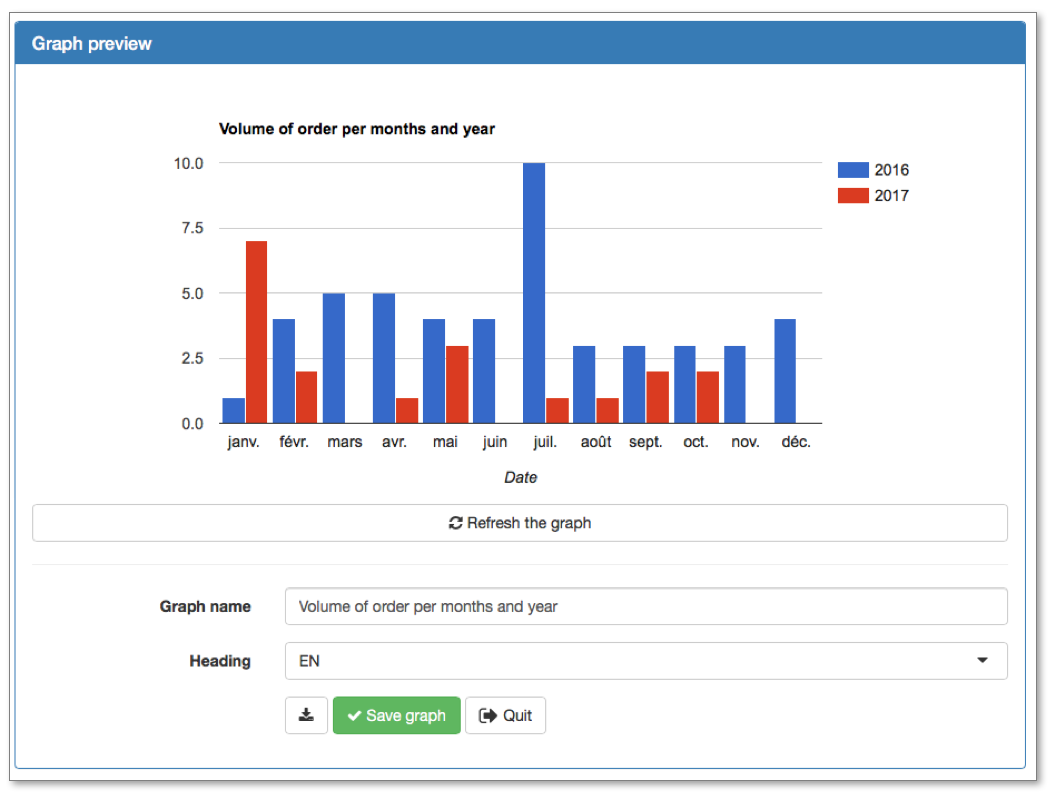
Task: Click the red 2017 legend swatch
Action: pyautogui.click(x=853, y=195)
